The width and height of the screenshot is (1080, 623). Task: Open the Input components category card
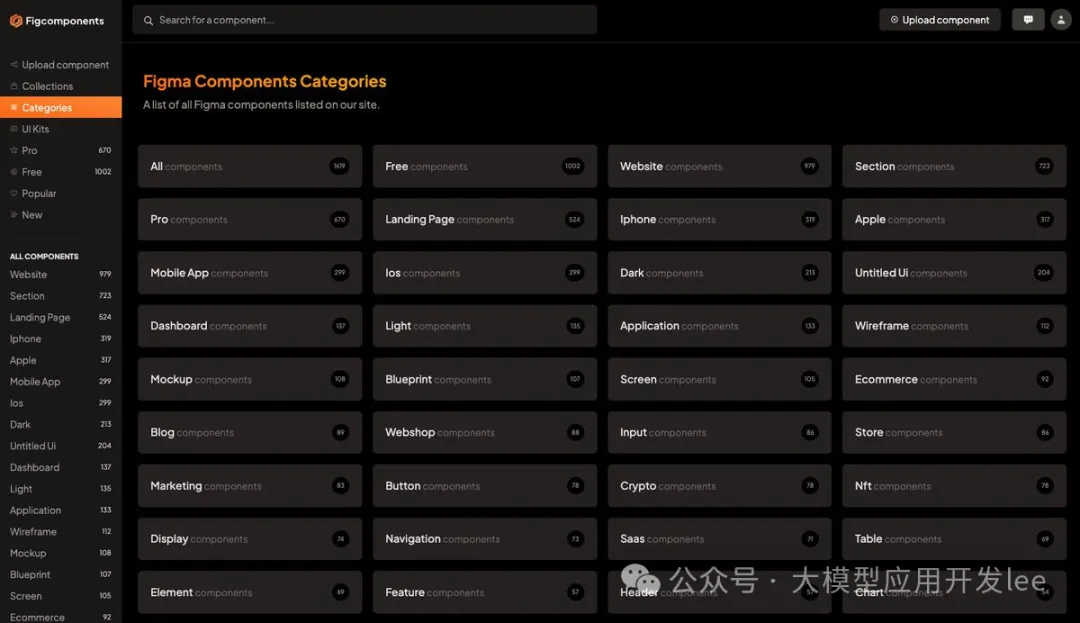click(x=719, y=432)
